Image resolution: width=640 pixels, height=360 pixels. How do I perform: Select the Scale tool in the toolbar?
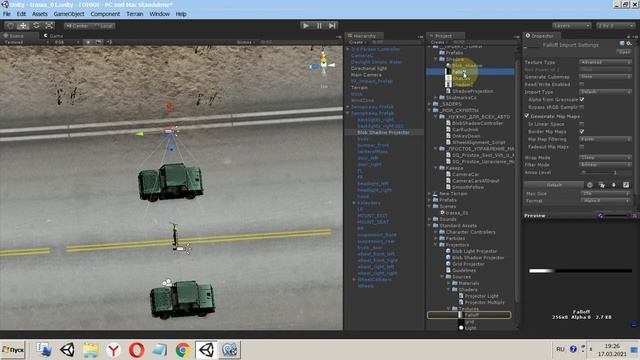pos(49,26)
